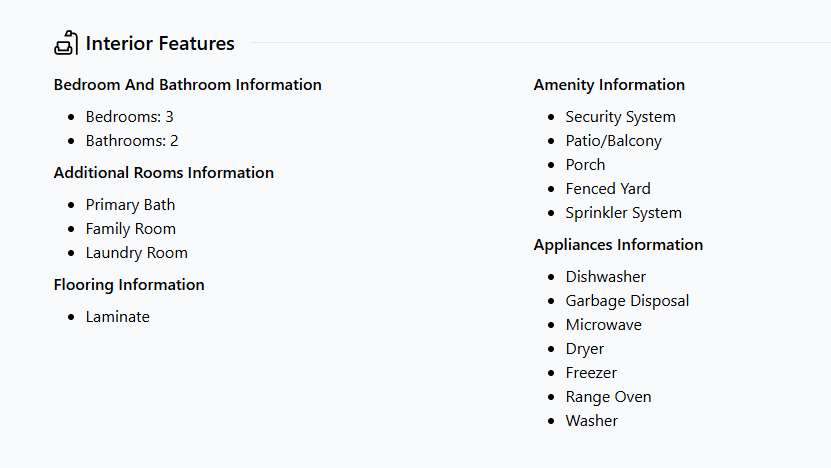Click the Amenity Information heading
The width and height of the screenshot is (831, 468).
609,85
